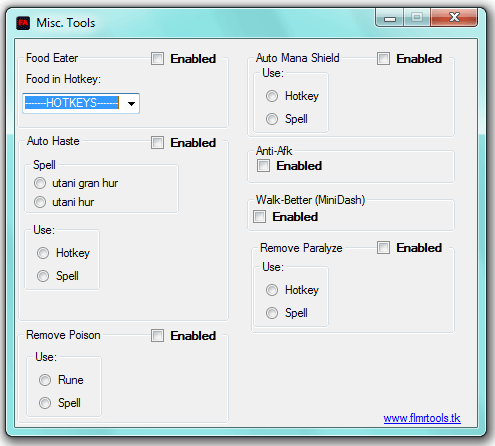Tick the Anti-Afk Enabled checkbox
This screenshot has height=446, width=495.
pos(263,166)
